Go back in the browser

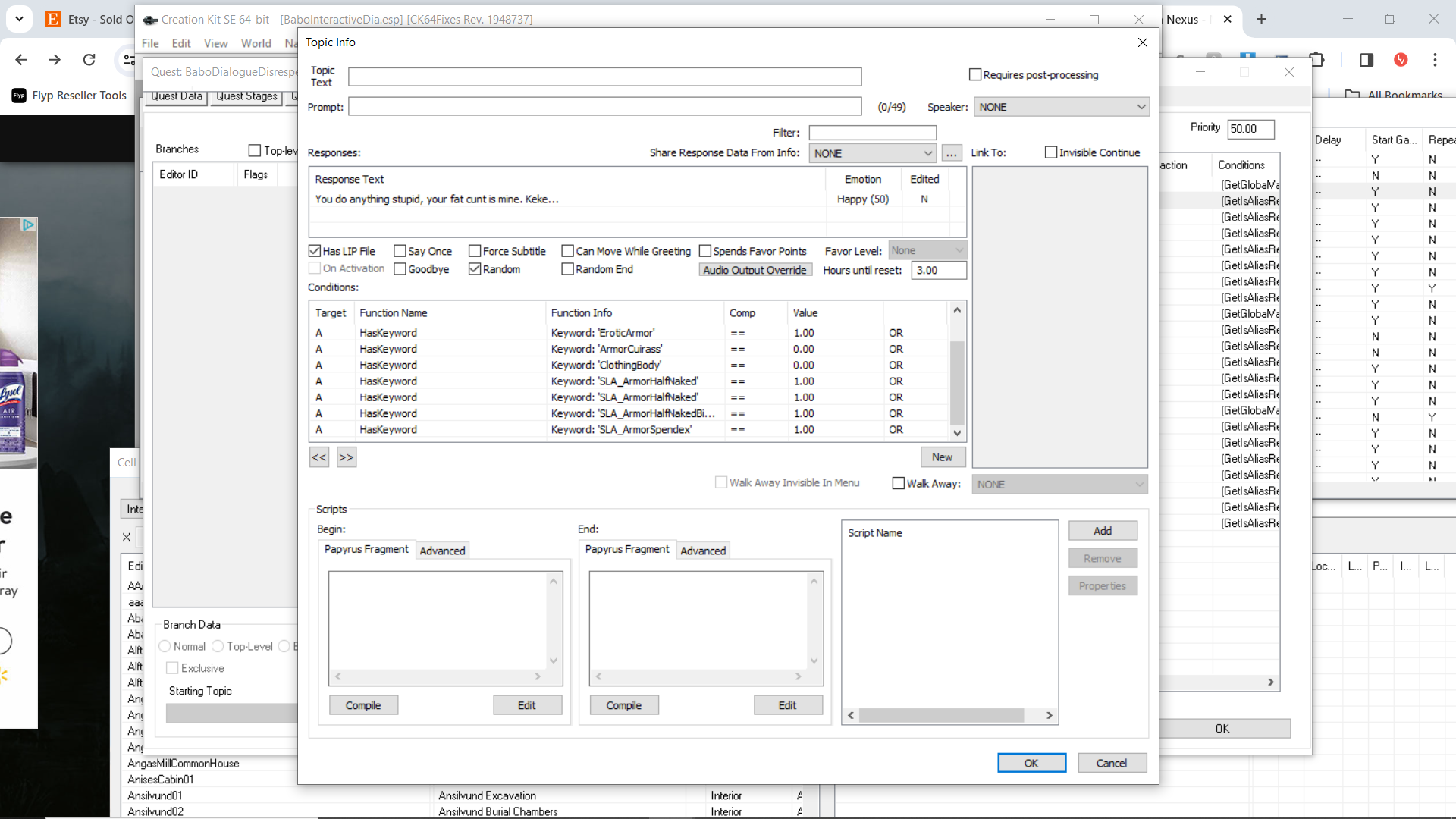pos(21,60)
